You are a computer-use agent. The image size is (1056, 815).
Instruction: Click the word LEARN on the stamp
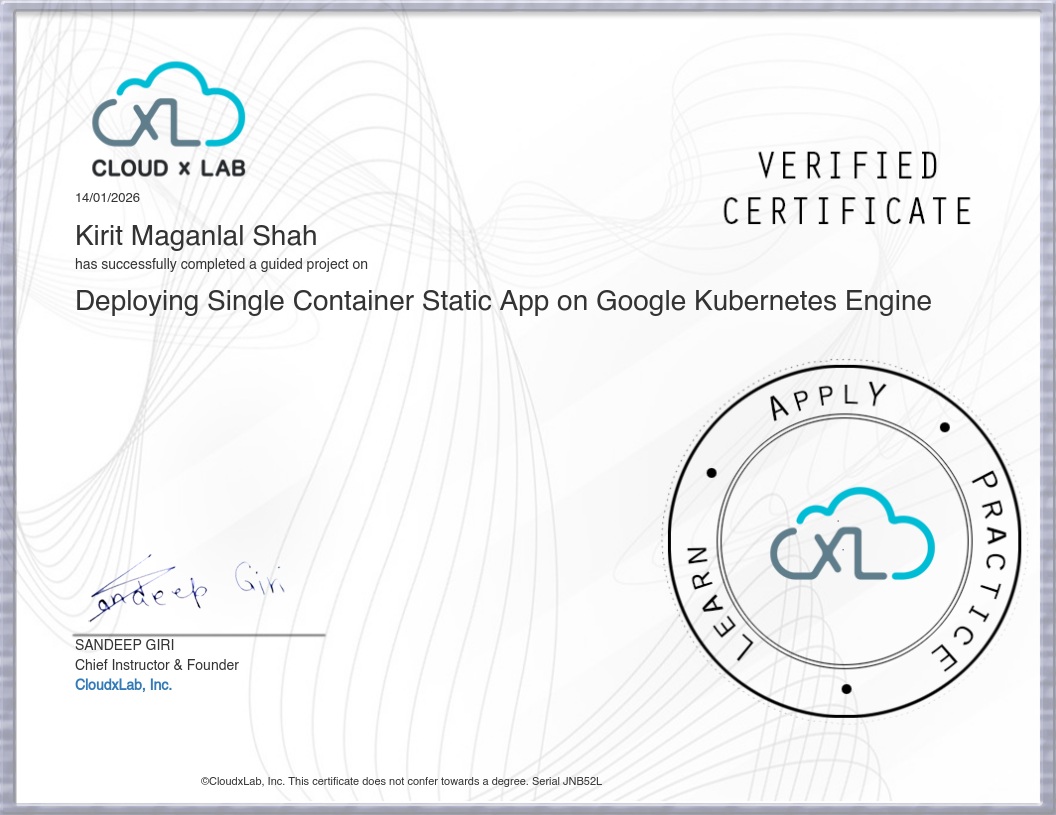pos(710,602)
